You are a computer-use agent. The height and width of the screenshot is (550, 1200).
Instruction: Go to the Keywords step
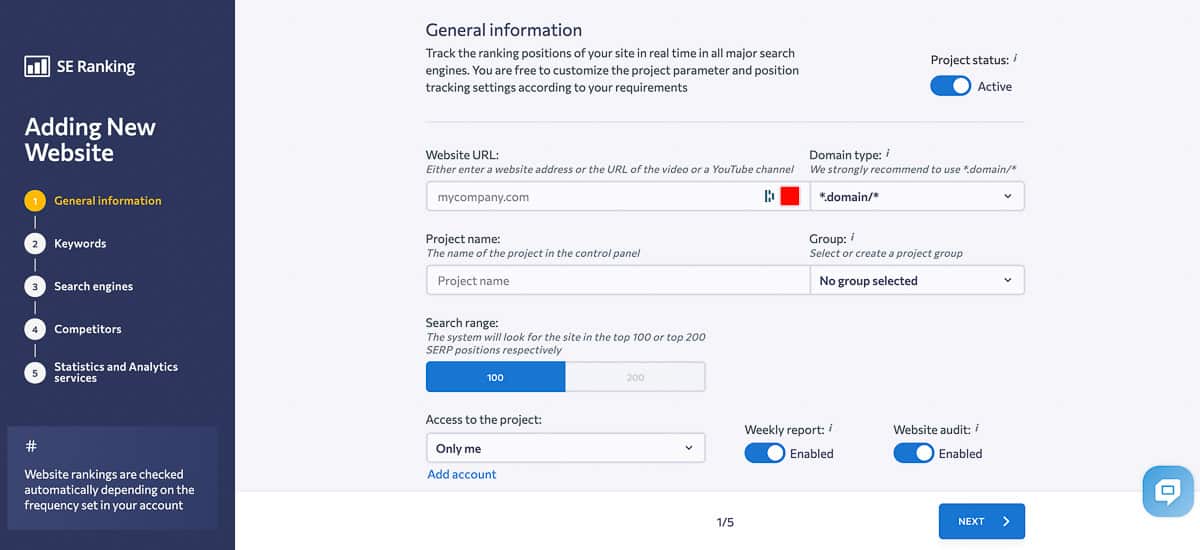coord(79,243)
